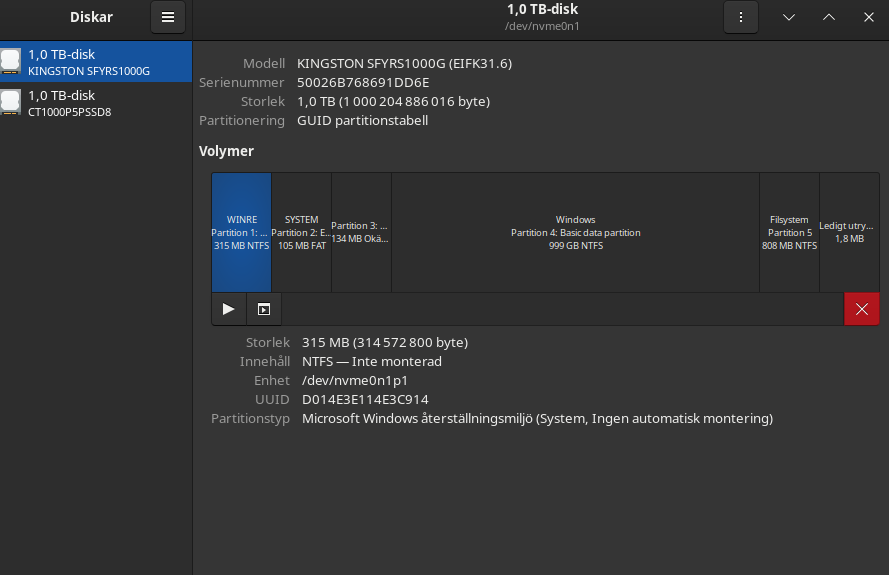This screenshot has width=889, height=575.
Task: Click GUID partitionstabell text
Action: tap(362, 121)
